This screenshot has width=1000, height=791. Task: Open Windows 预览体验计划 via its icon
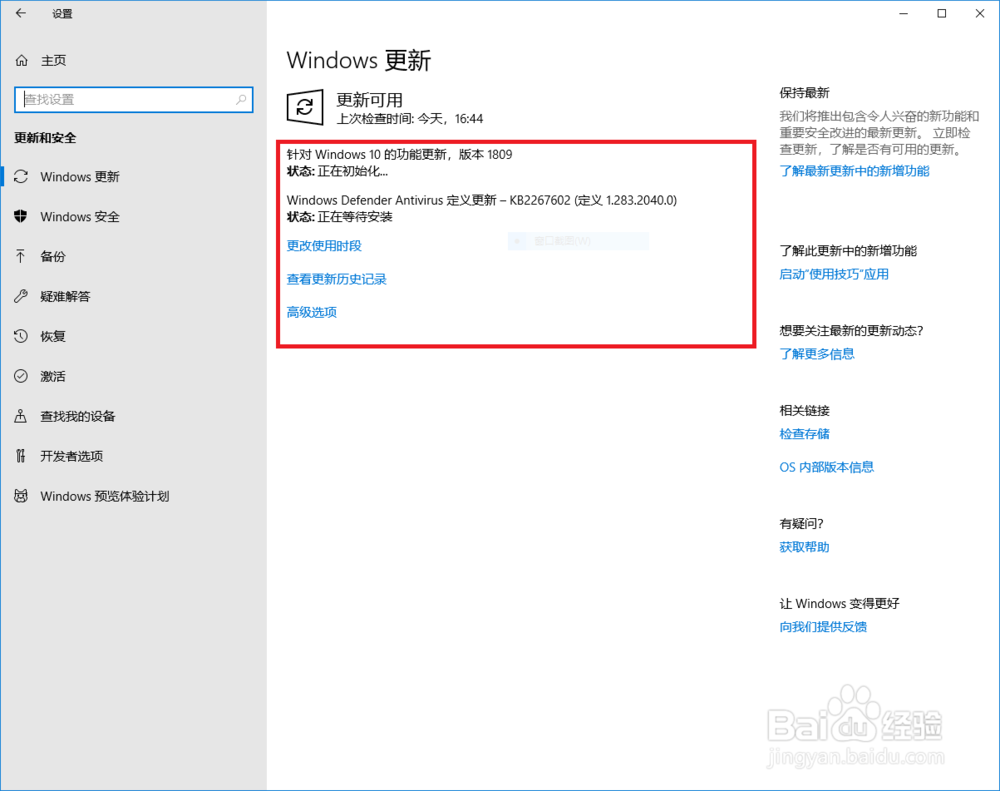(21, 496)
